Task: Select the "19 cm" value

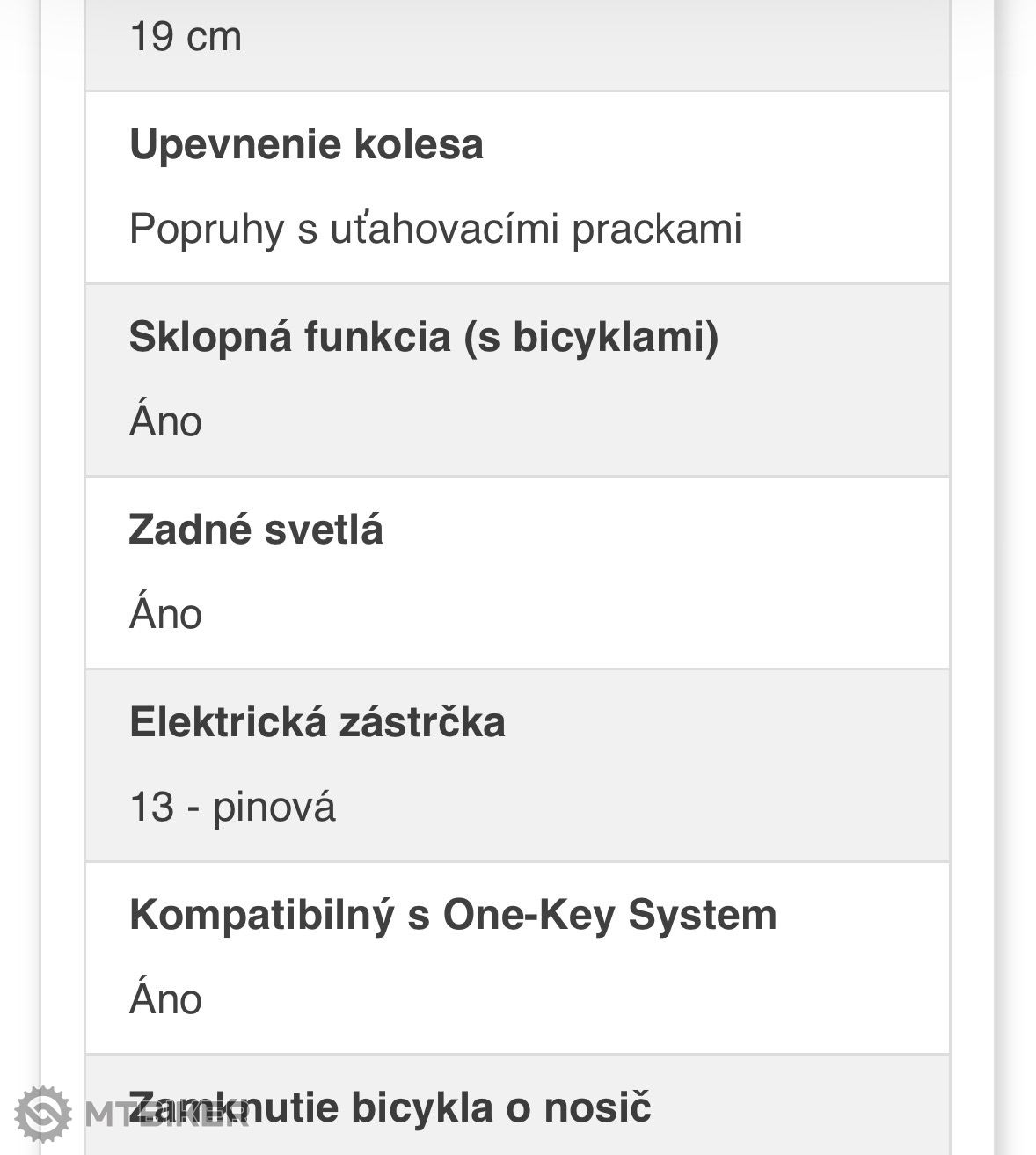Action: [x=185, y=37]
